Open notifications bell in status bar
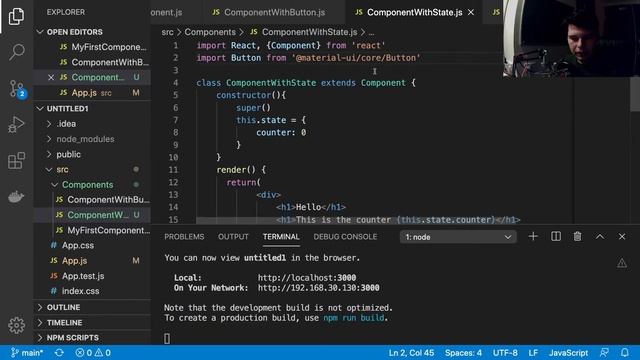The image size is (640, 360). pos(624,353)
